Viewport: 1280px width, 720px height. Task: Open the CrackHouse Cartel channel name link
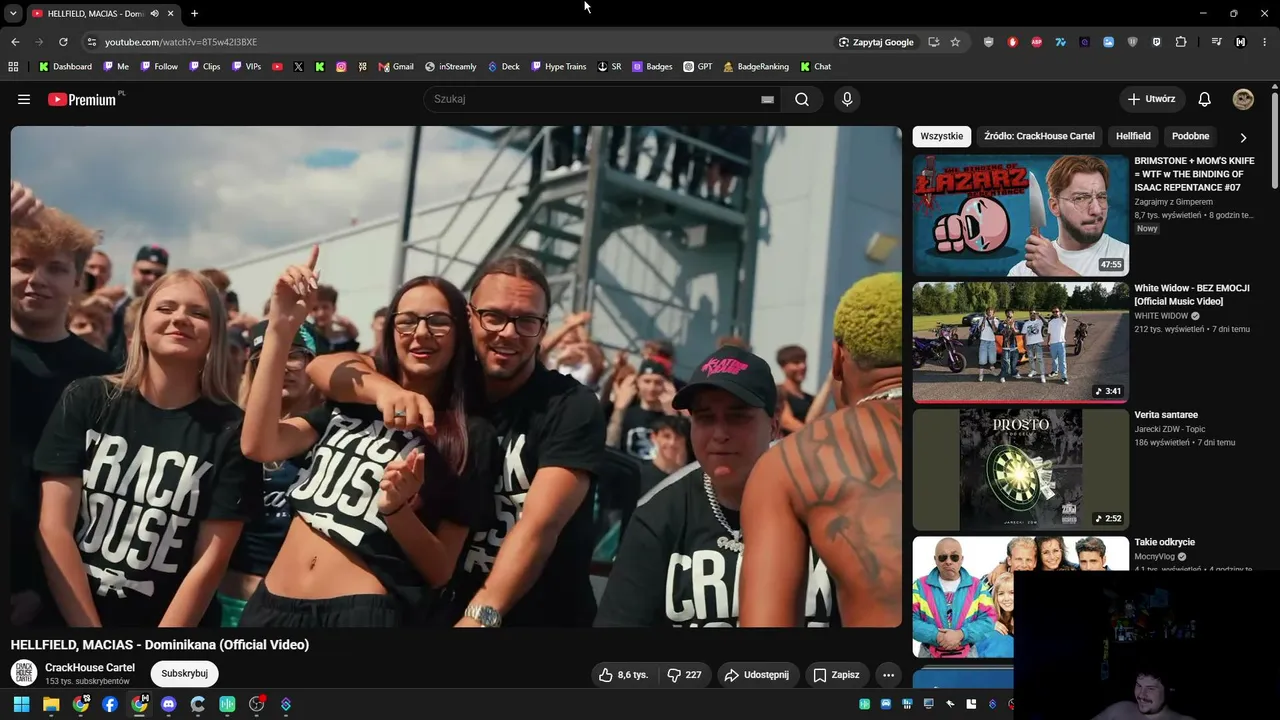tap(90, 668)
